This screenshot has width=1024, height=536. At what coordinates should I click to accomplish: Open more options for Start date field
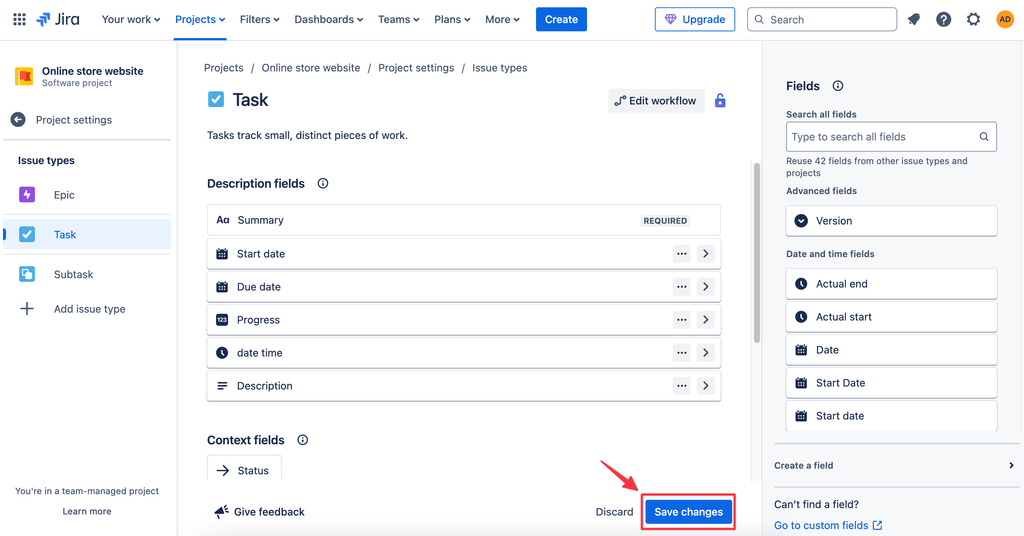click(x=682, y=254)
